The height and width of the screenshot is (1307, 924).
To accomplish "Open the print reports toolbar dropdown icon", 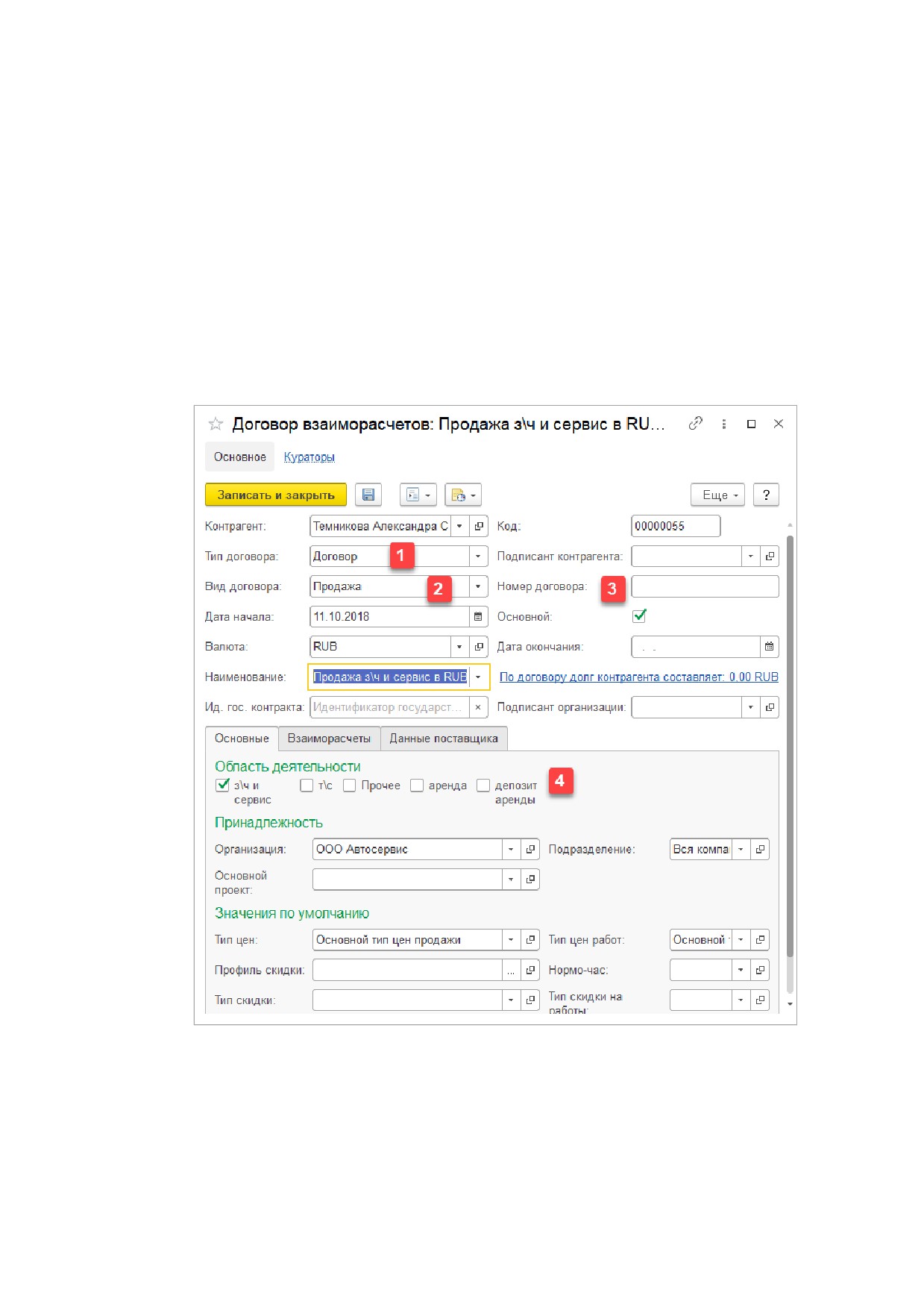I will [463, 495].
